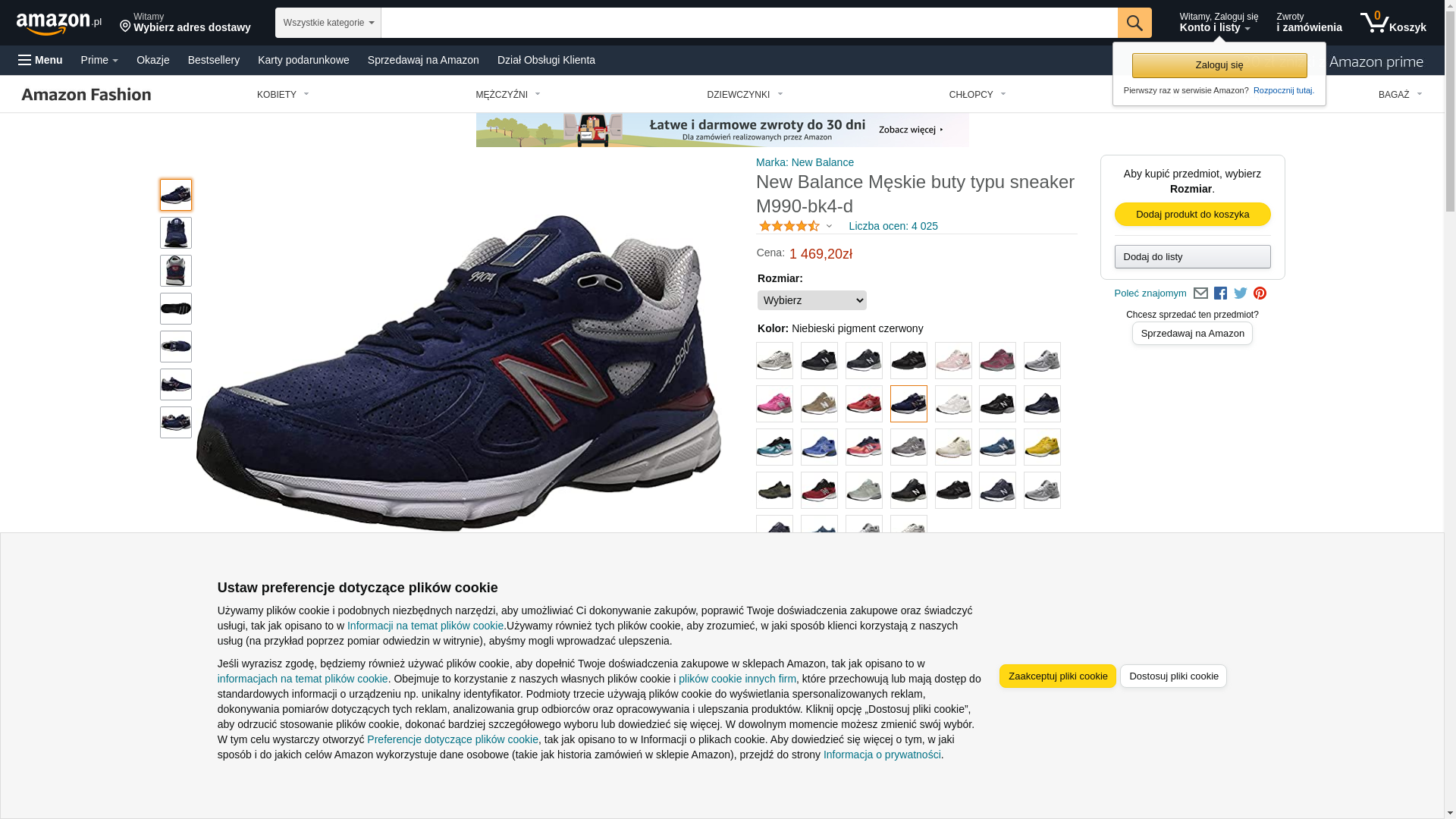Click the search magnifier button

(x=1134, y=23)
